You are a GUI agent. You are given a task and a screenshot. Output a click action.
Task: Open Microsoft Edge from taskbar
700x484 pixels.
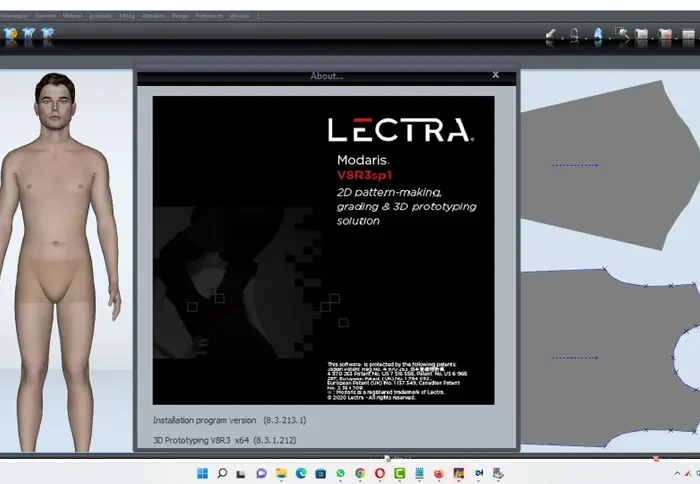click(x=301, y=473)
